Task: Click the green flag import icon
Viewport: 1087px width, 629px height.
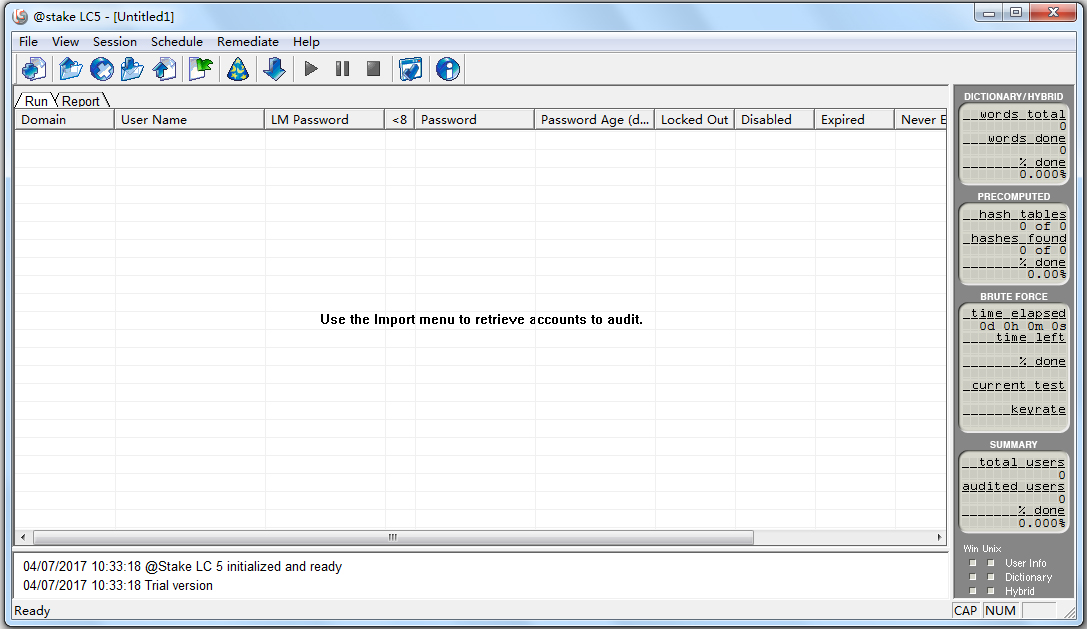Action: pyautogui.click(x=201, y=69)
